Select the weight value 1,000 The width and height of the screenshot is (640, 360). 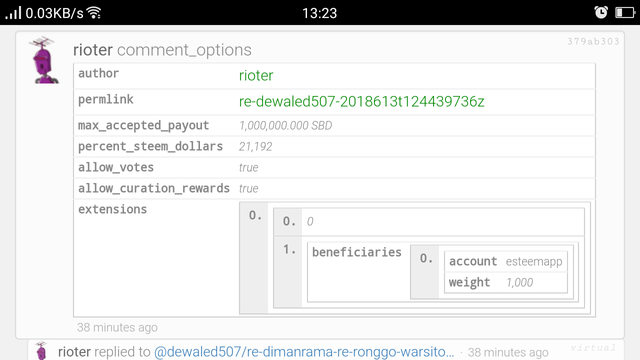[520, 282]
